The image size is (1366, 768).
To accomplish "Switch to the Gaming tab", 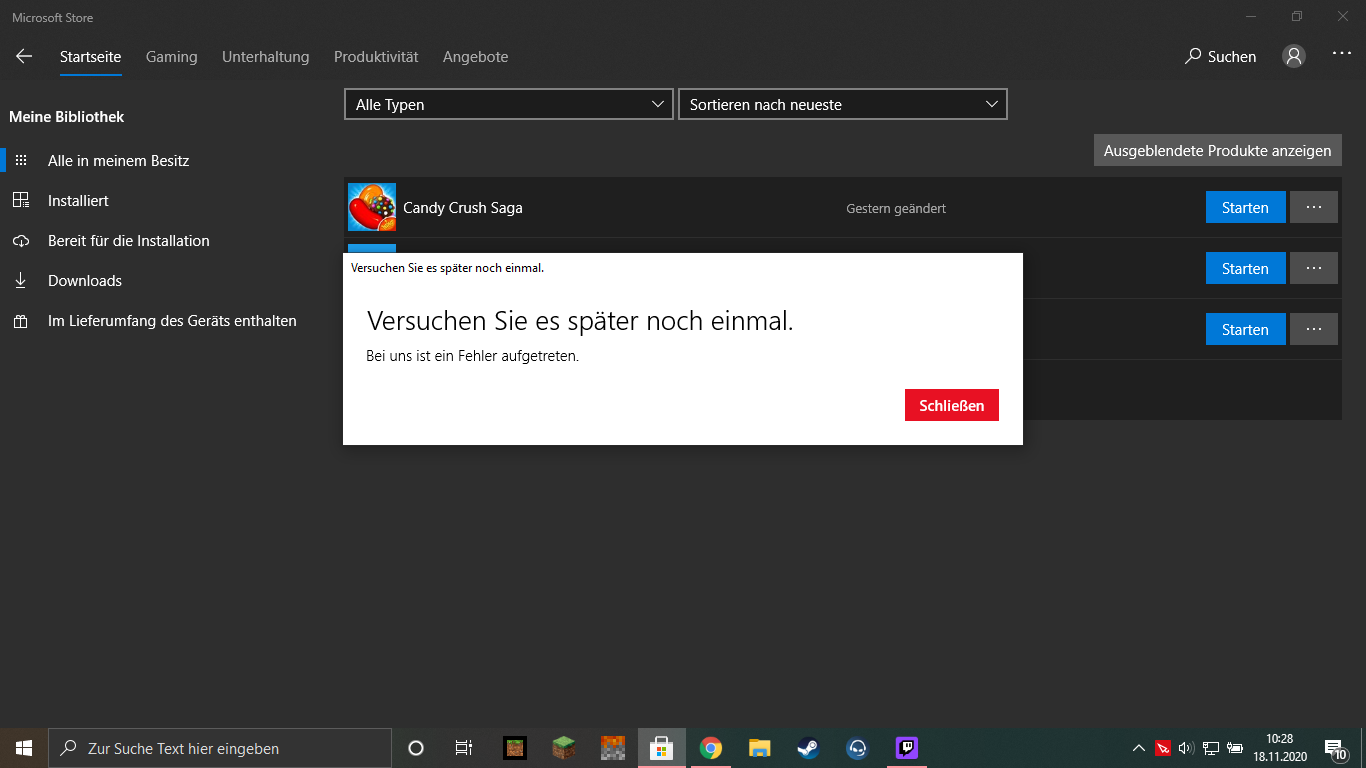I will tap(172, 57).
